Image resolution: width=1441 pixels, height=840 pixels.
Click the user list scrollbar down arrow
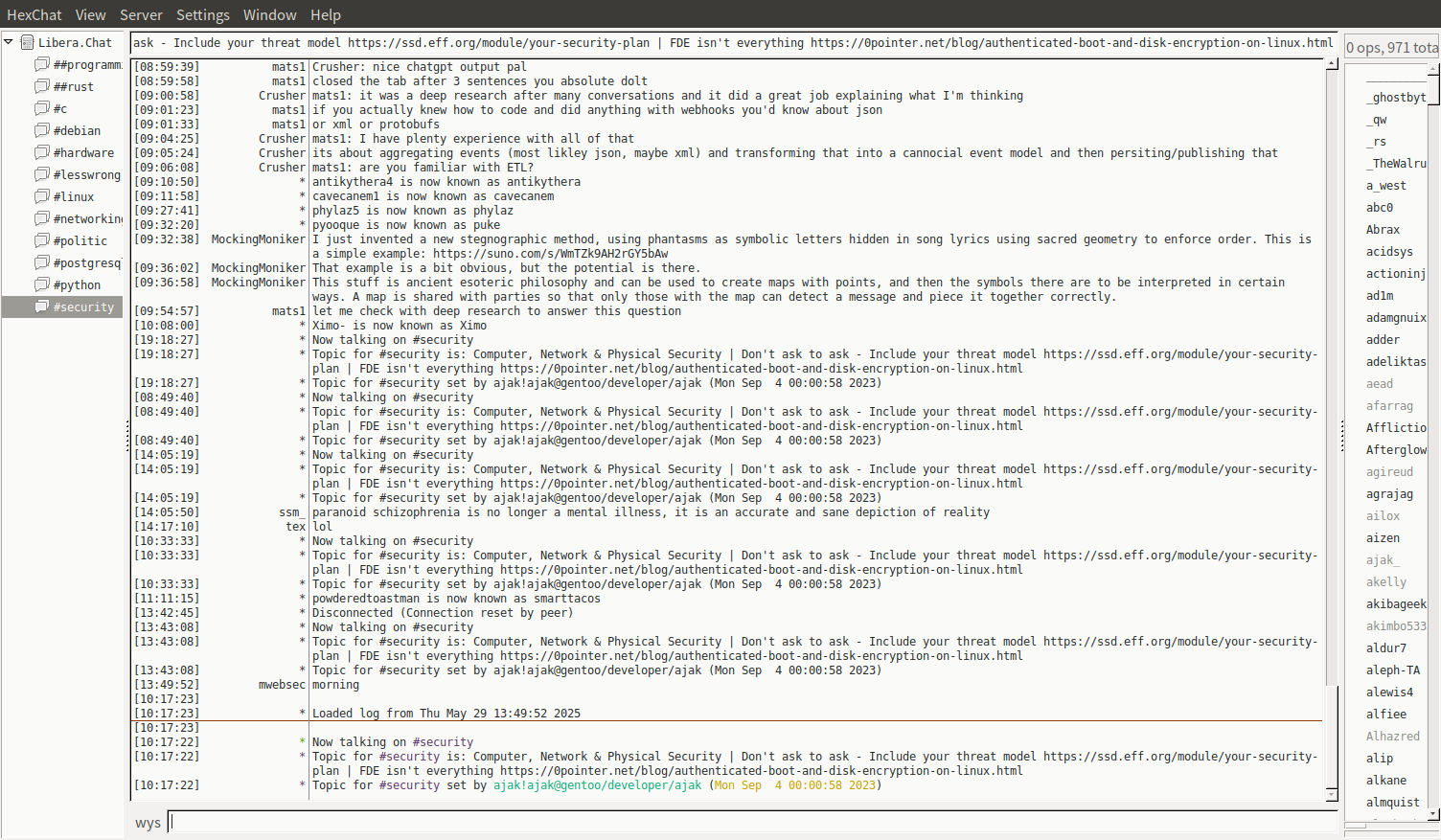1433,814
